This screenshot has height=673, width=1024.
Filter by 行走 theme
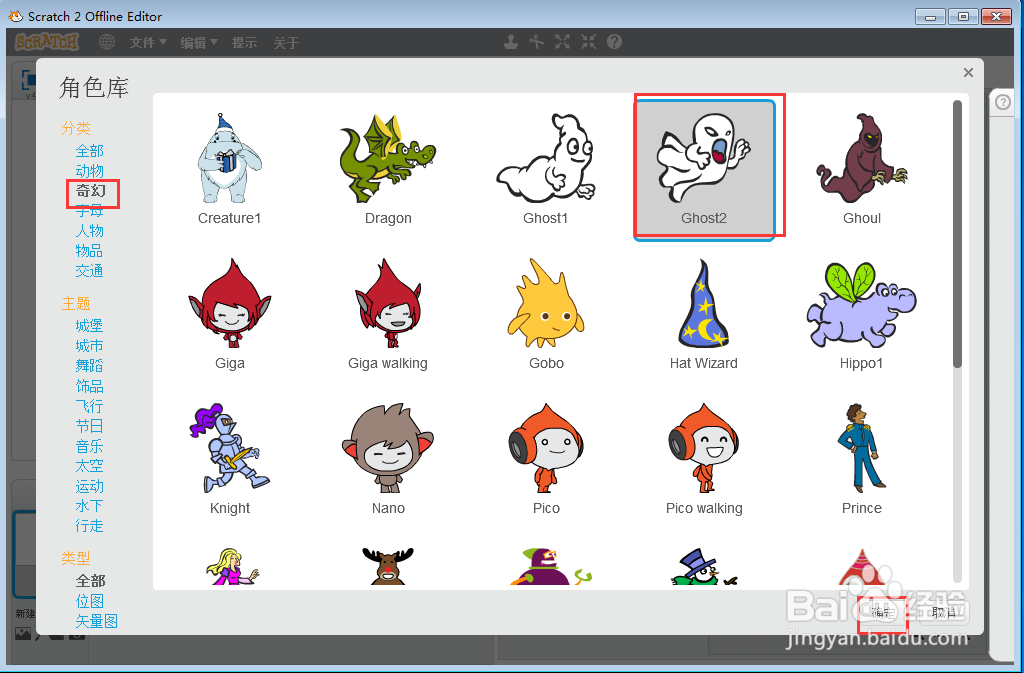click(x=89, y=526)
